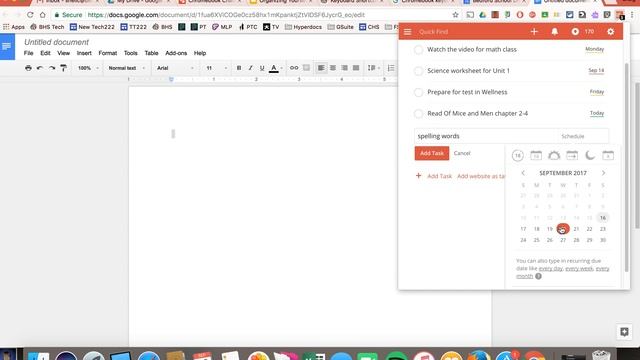Open the font size 11 dropdown
This screenshot has width=640, height=360.
[216, 68]
